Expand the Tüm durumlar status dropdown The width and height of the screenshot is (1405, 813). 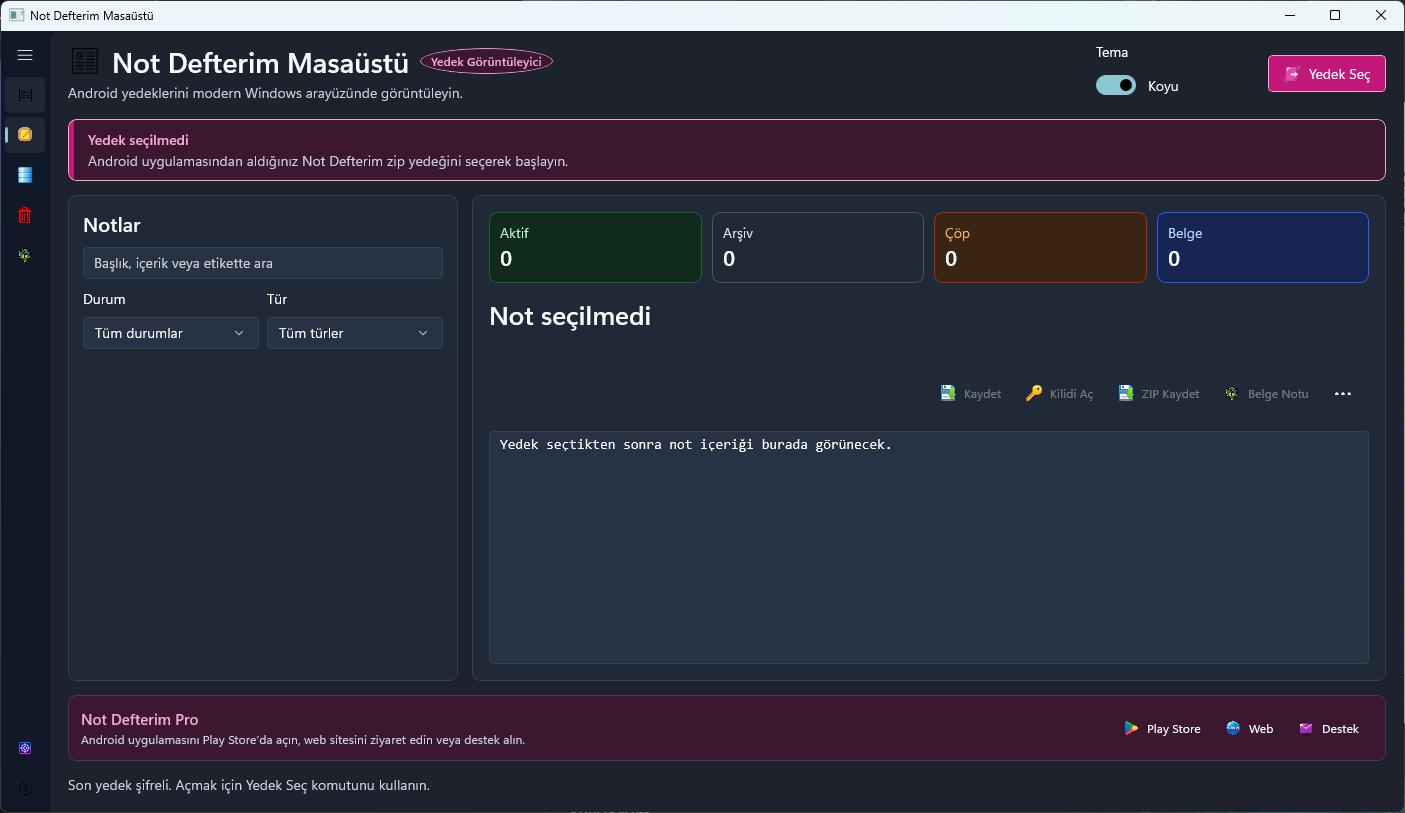[x=171, y=333]
